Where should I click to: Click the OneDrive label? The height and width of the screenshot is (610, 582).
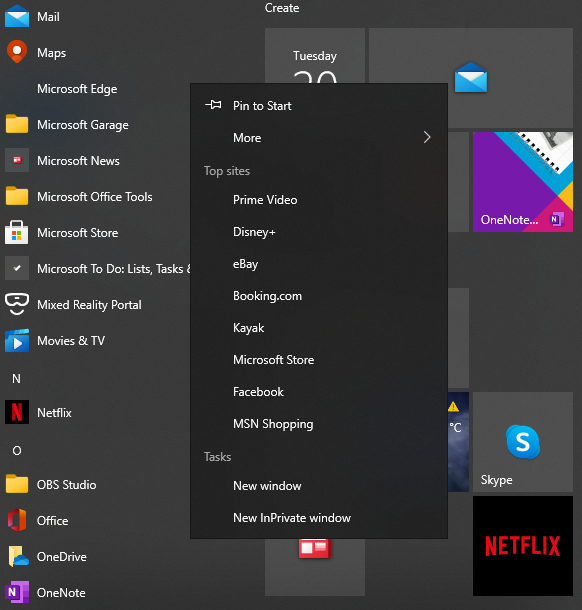coord(61,557)
